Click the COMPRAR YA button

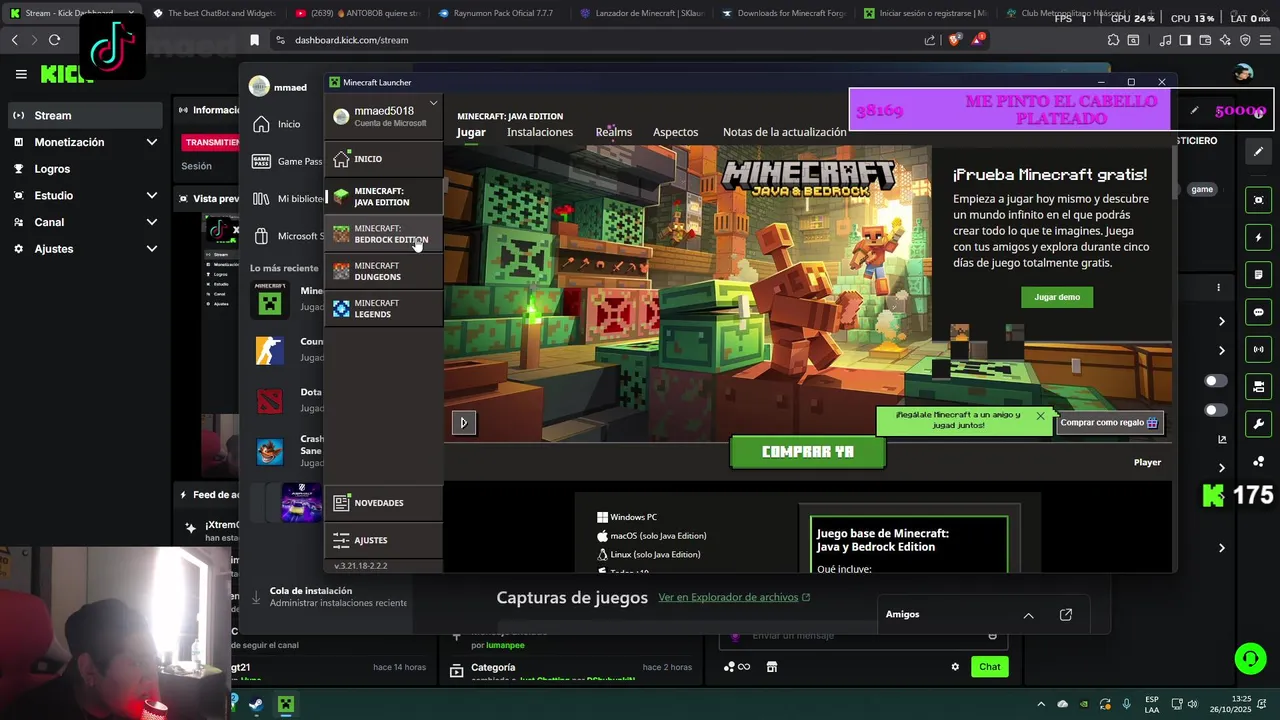click(x=807, y=452)
